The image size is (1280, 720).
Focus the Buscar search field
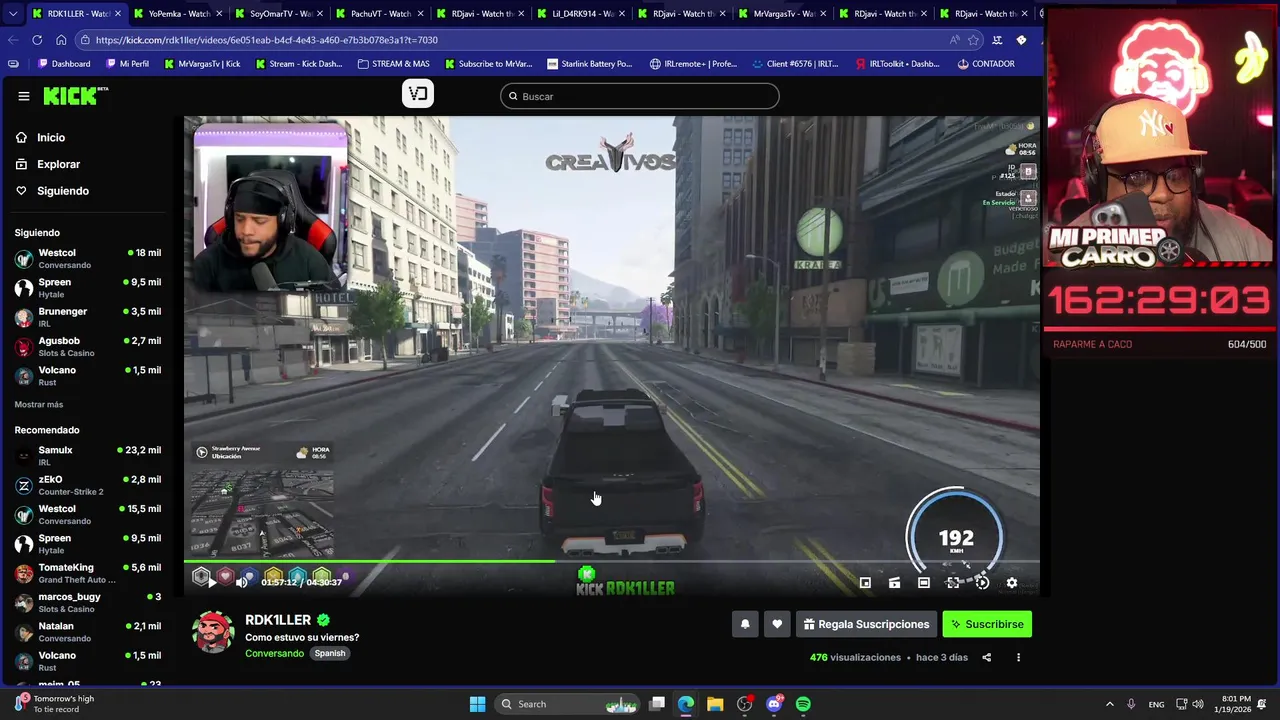(640, 96)
